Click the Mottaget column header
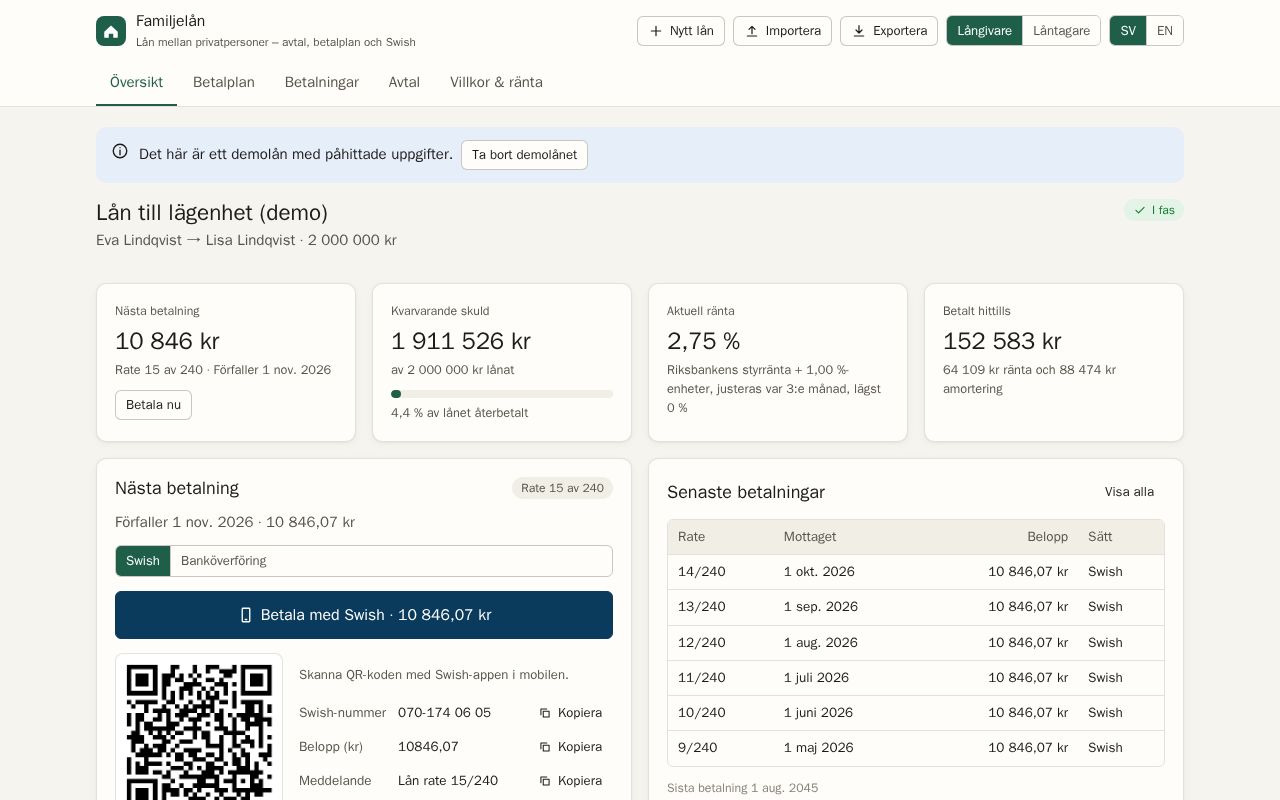 [810, 537]
